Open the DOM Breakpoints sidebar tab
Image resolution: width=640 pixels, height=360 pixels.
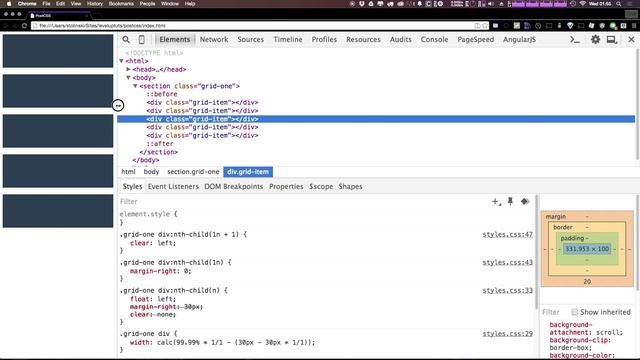click(233, 187)
